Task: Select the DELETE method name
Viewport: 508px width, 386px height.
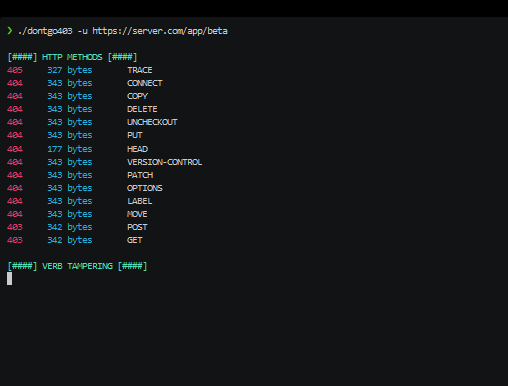Action: pyautogui.click(x=142, y=109)
